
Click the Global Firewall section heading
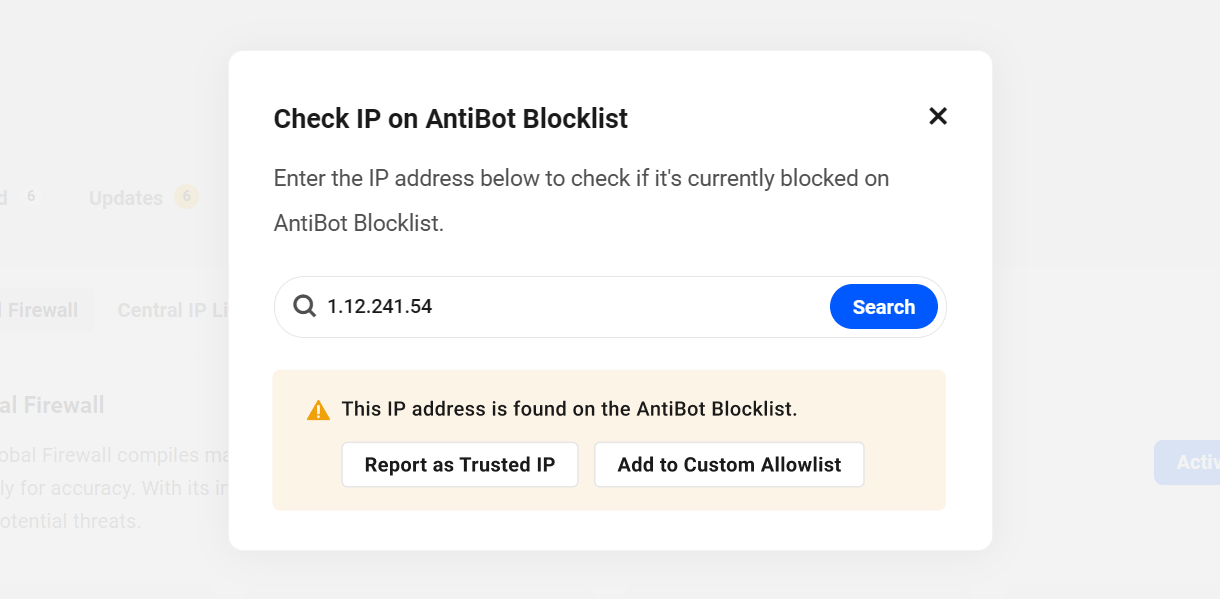pyautogui.click(x=52, y=405)
